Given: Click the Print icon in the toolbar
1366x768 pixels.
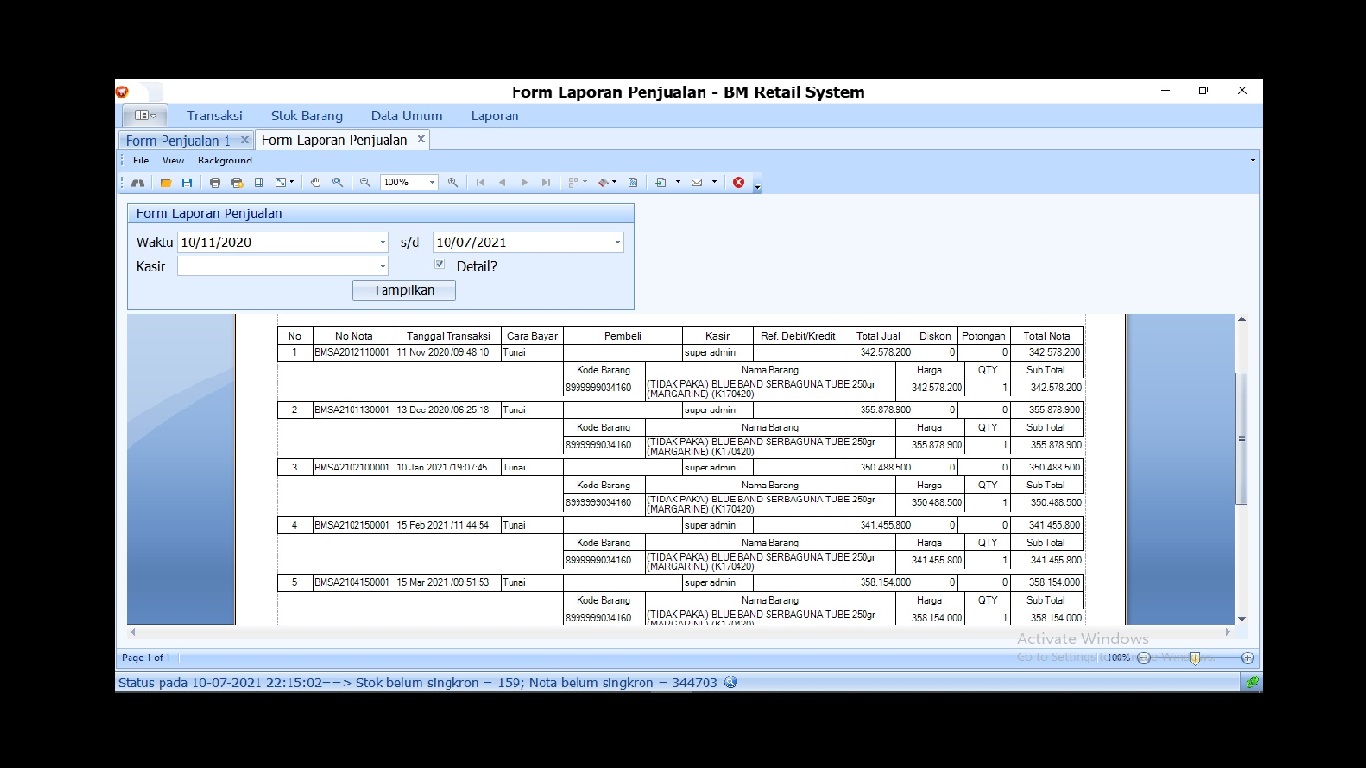Looking at the screenshot, I should pyautogui.click(x=215, y=183).
